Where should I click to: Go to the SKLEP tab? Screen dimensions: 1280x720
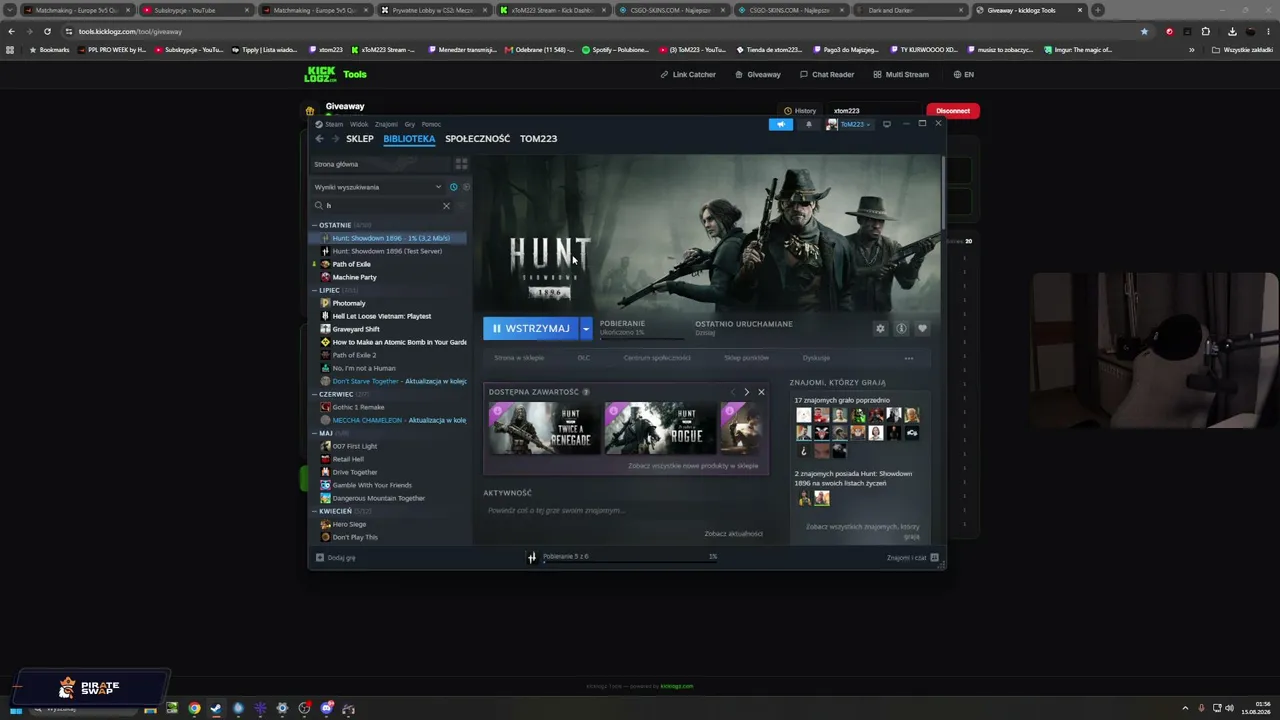coord(360,139)
